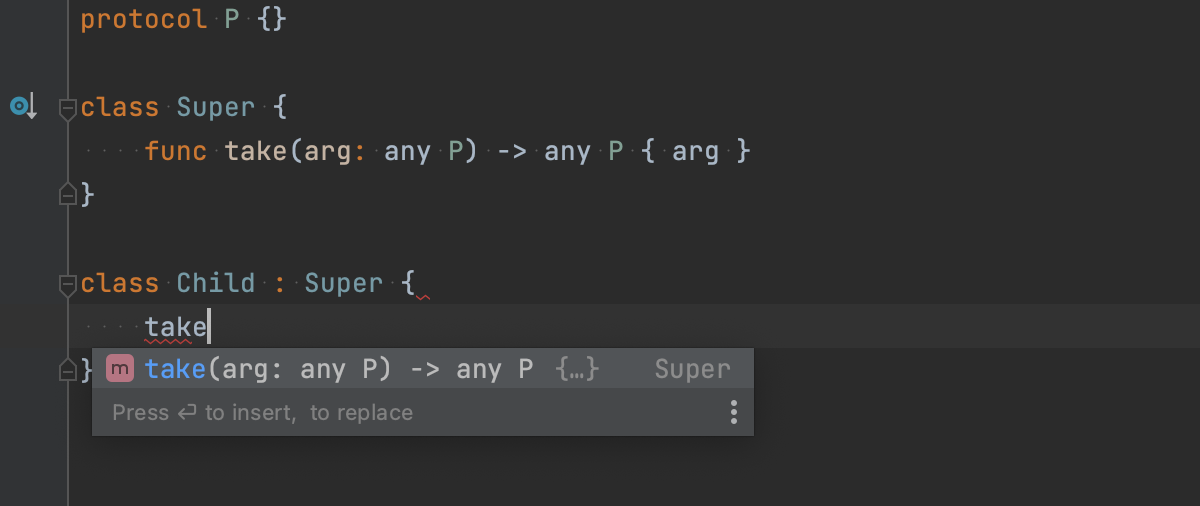Screen dimensions: 1200x506
Task: Click the Child class name
Action: tap(215, 283)
